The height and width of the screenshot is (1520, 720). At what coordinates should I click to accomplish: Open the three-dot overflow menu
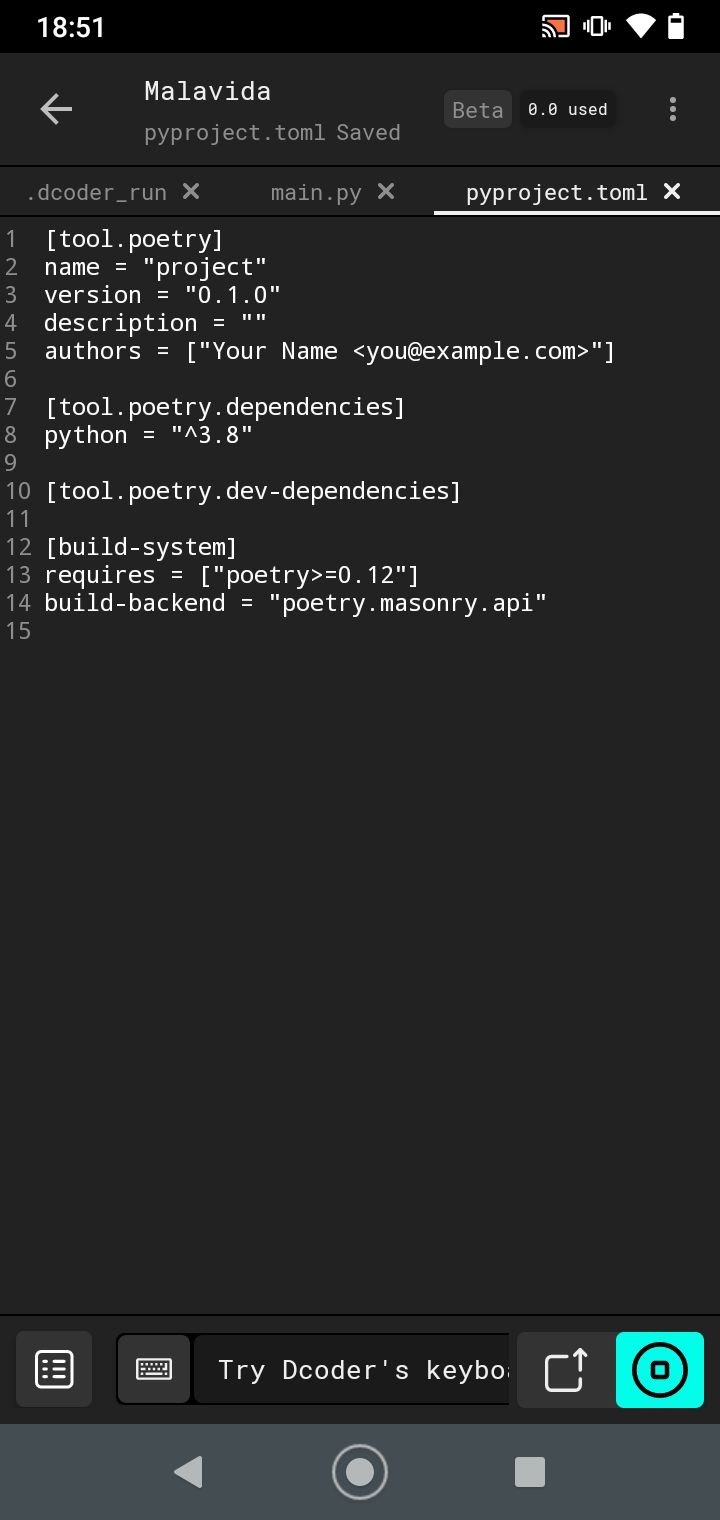pos(673,109)
